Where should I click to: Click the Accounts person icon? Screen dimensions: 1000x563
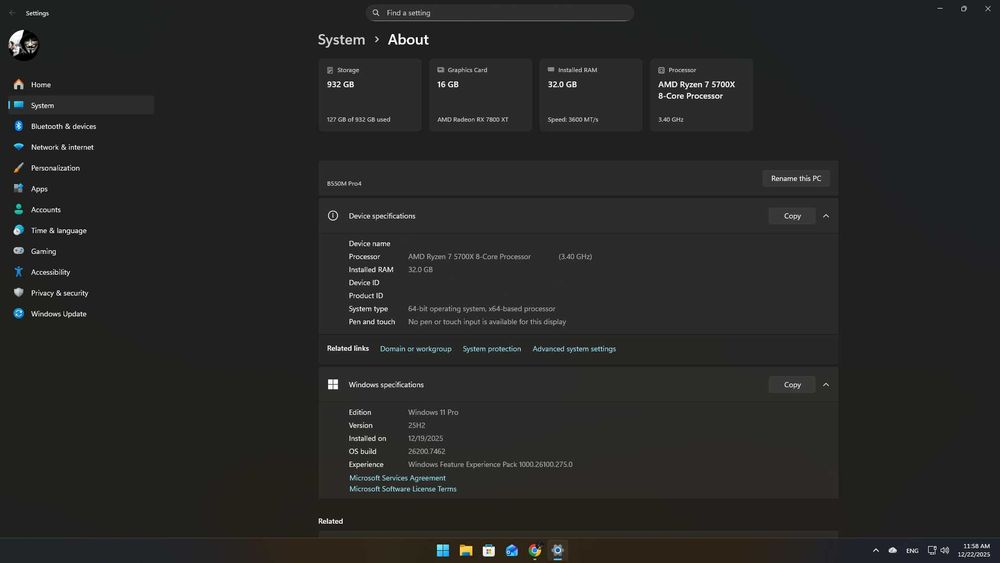pyautogui.click(x=18, y=209)
